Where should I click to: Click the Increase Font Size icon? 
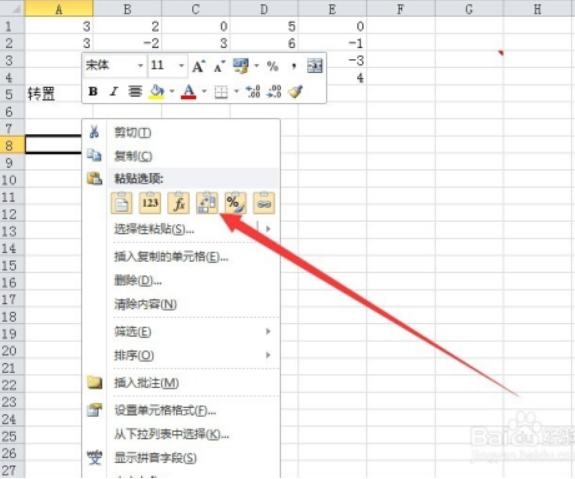point(198,66)
